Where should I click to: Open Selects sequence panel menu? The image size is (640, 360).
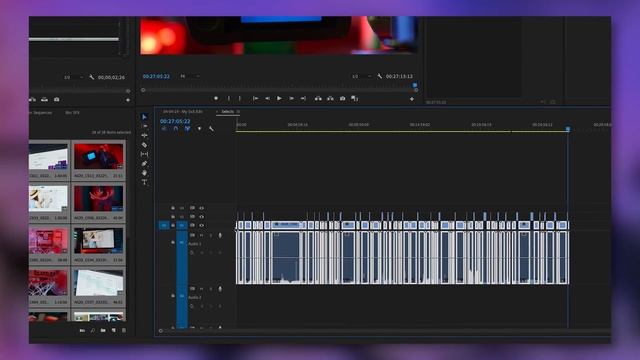(x=238, y=111)
